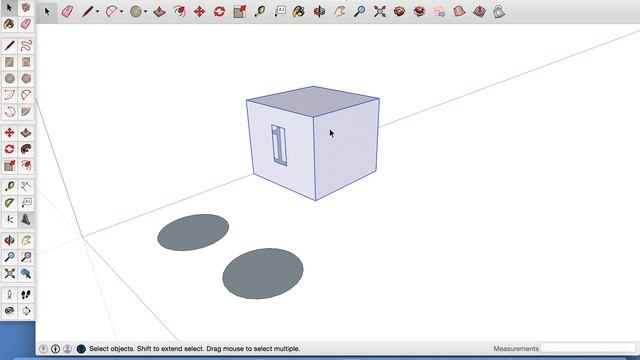This screenshot has height=360, width=640.
Task: Select the Rectangle tool in left palette
Action: click(9, 62)
